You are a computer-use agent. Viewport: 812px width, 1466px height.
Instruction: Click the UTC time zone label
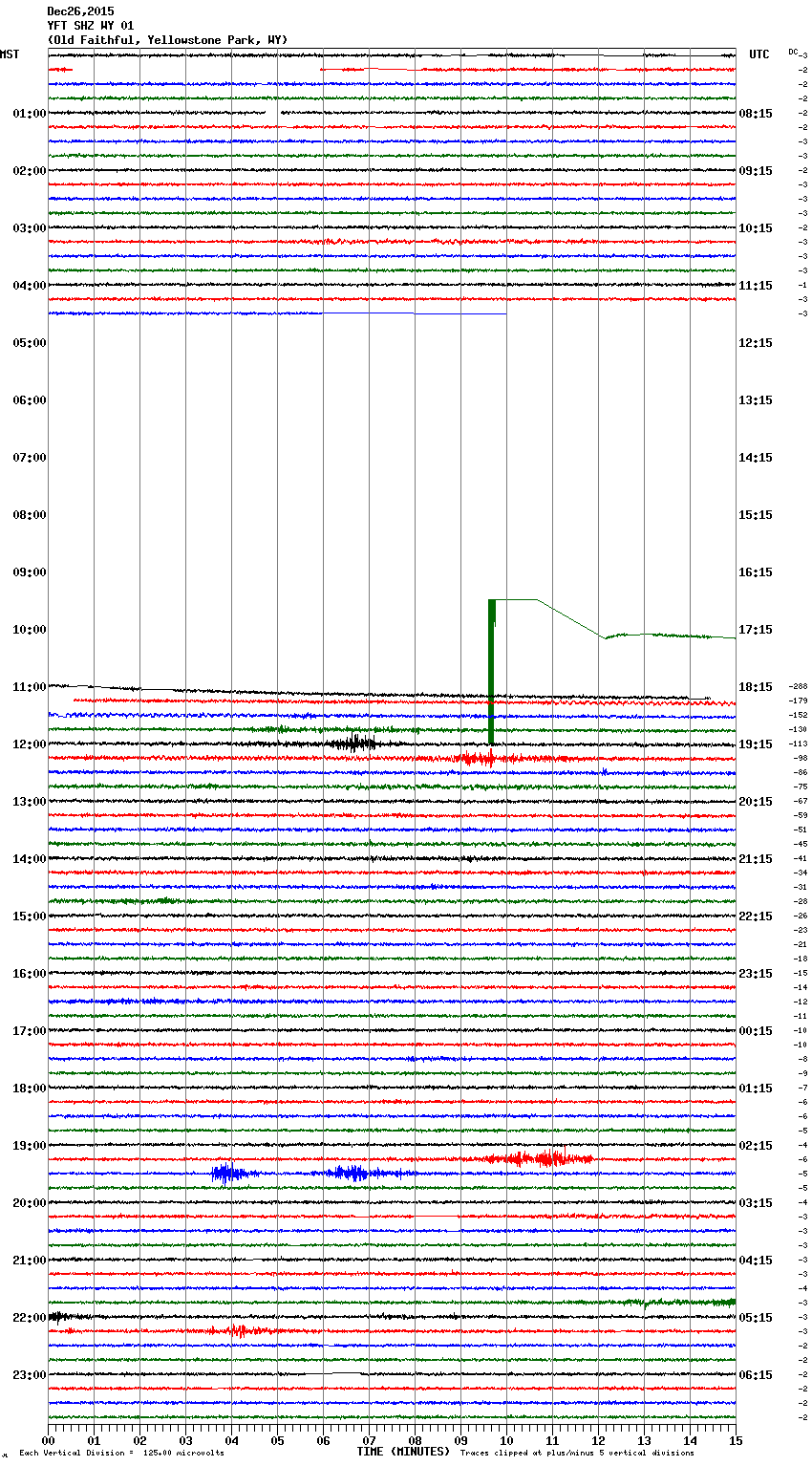[759, 54]
